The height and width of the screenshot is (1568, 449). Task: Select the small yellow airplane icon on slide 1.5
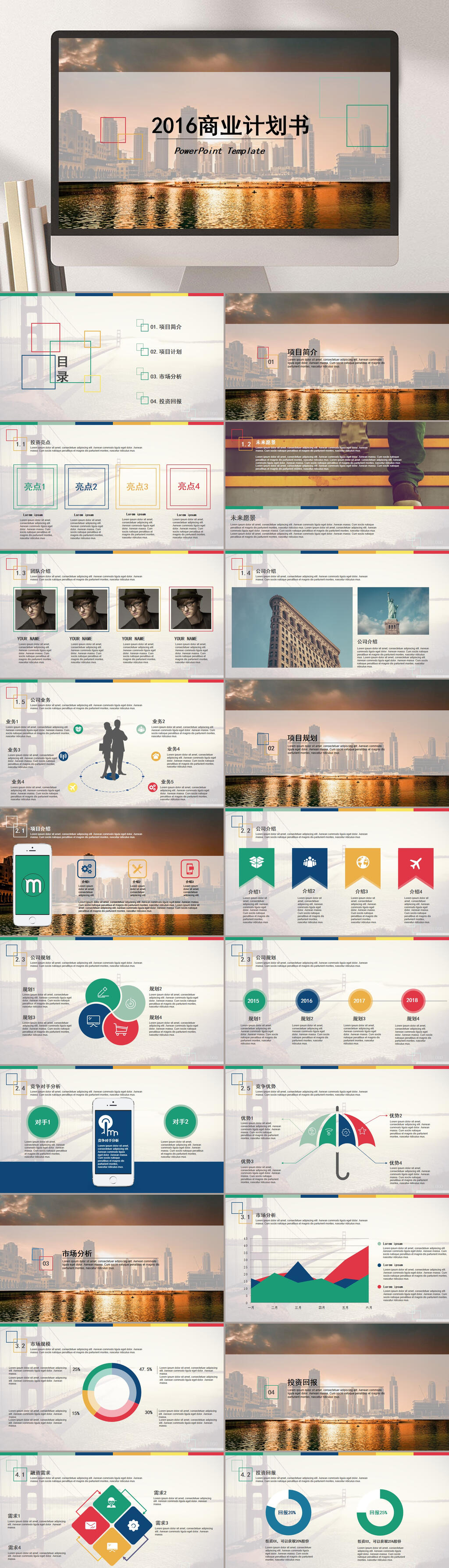pyautogui.click(x=72, y=787)
